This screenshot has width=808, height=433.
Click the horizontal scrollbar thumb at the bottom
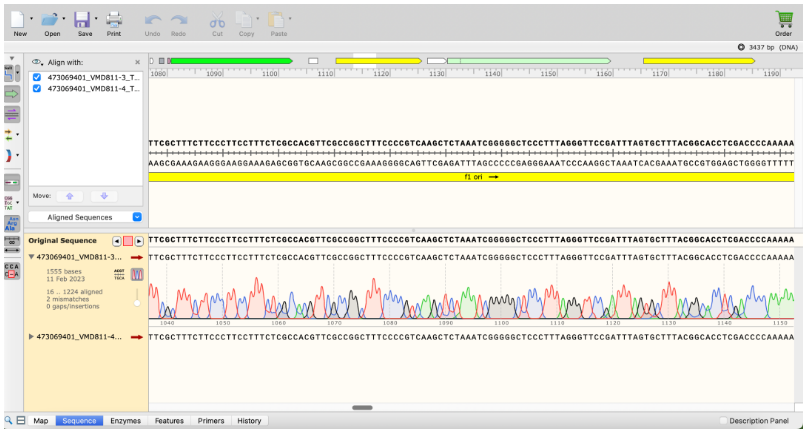[362, 408]
